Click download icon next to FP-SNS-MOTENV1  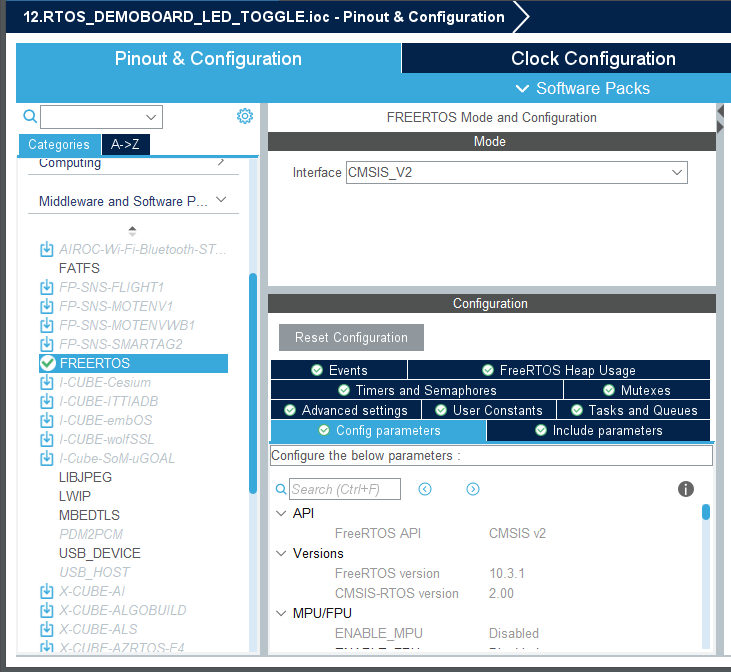(x=47, y=306)
